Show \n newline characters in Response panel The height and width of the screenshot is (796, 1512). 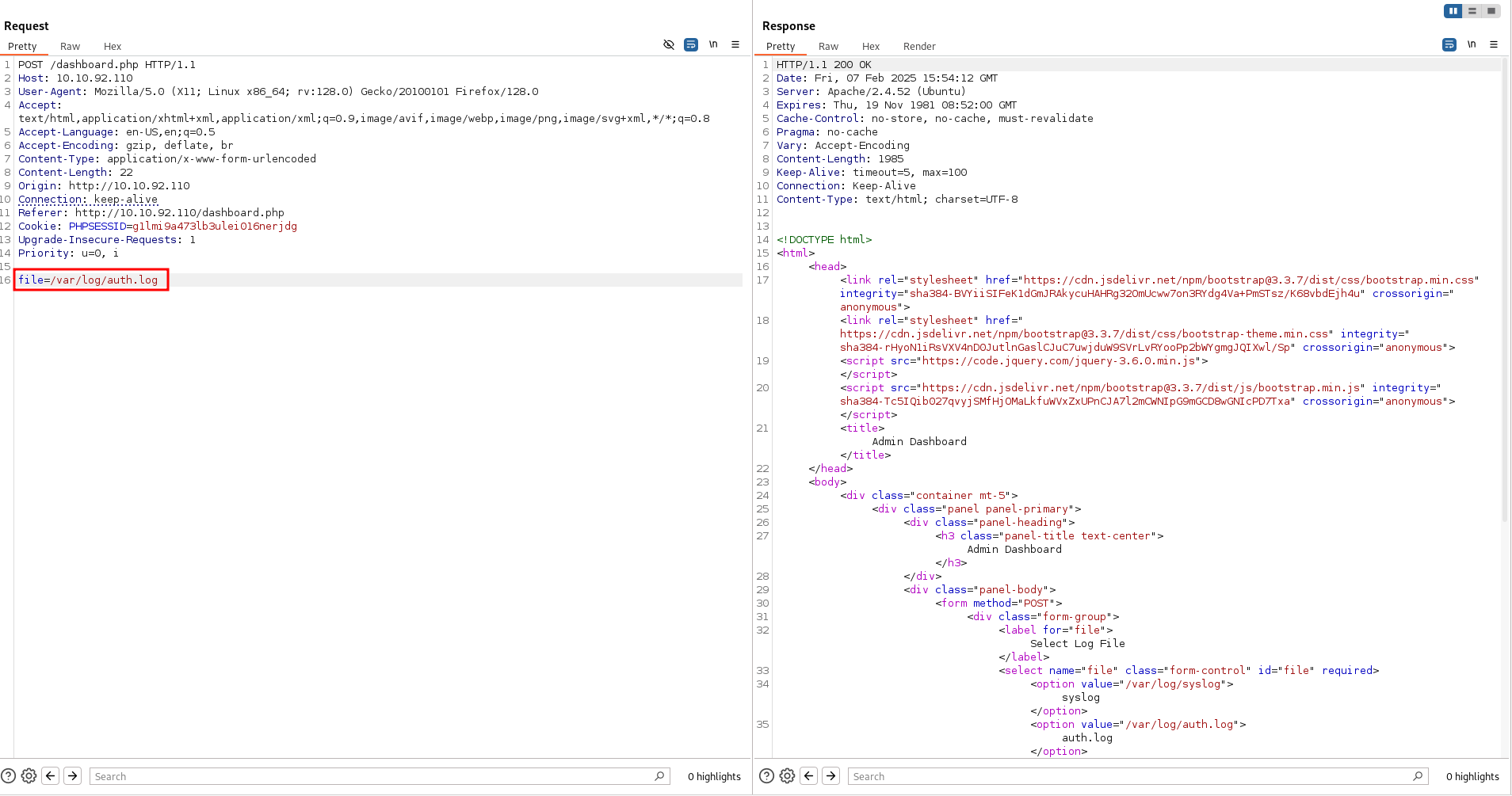pyautogui.click(x=1472, y=45)
